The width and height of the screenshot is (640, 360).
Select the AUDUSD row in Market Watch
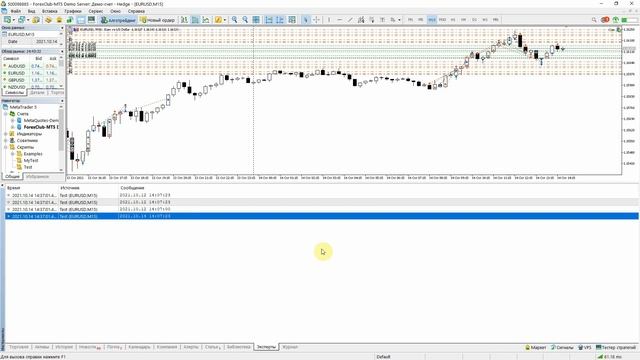click(x=31, y=66)
